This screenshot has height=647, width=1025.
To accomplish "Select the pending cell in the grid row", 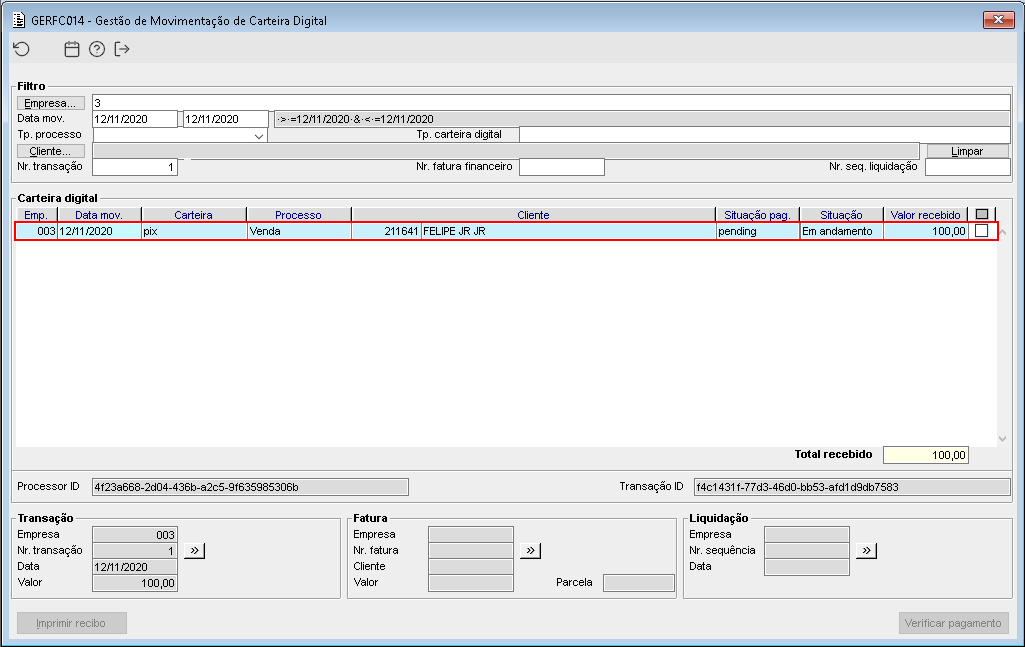I will click(x=758, y=231).
